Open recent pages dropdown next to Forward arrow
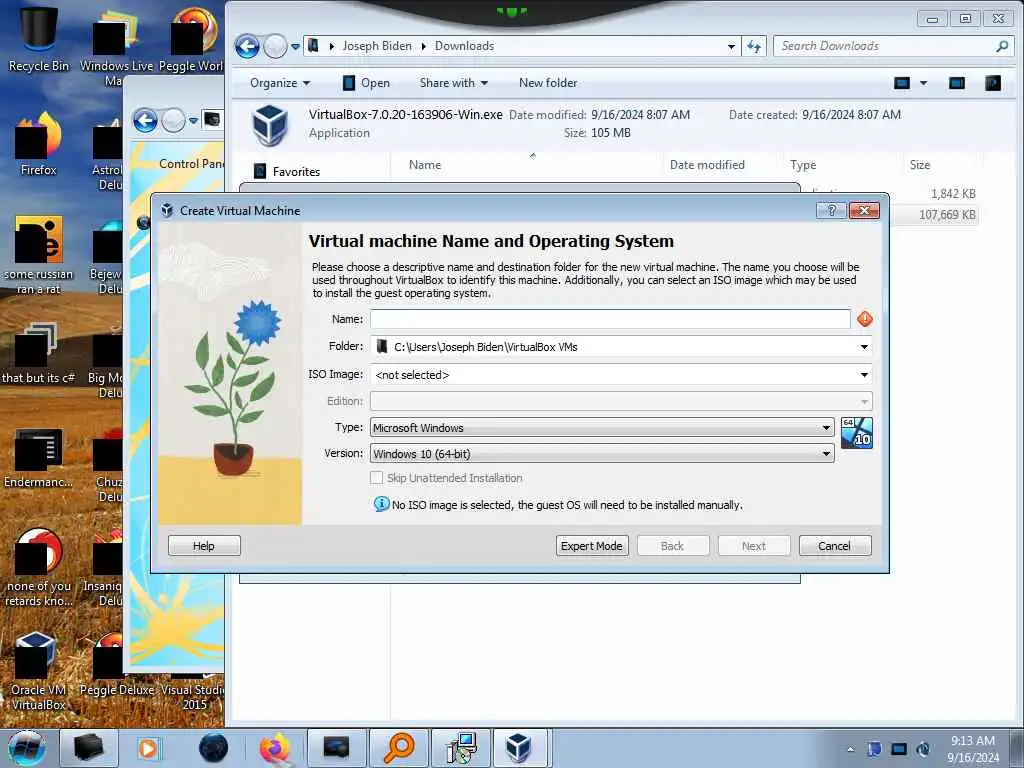Image resolution: width=1024 pixels, height=768 pixels. [x=295, y=46]
